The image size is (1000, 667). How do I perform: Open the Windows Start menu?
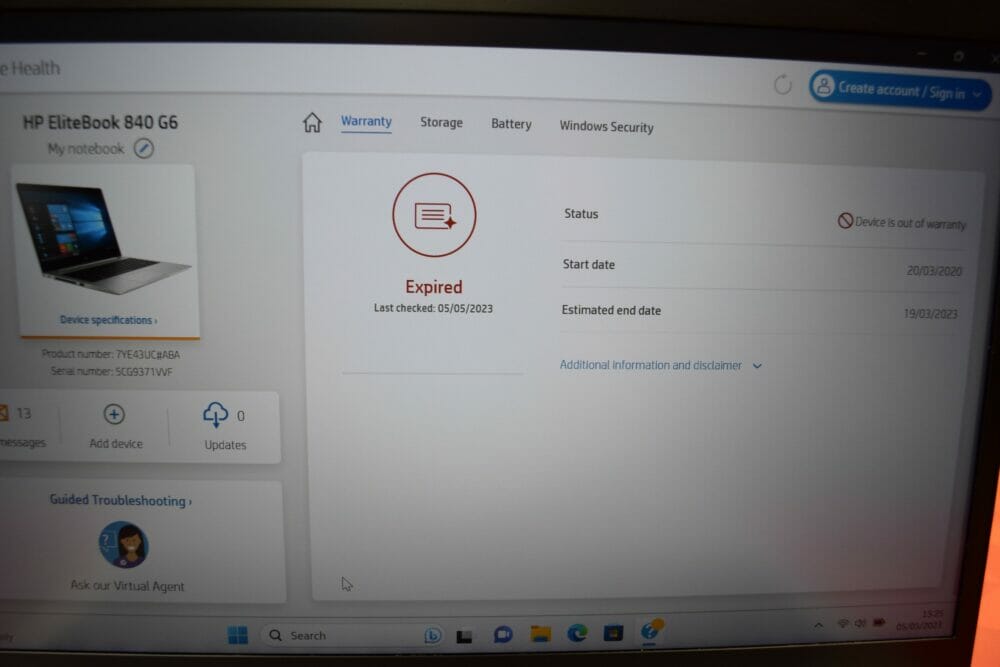coord(238,634)
